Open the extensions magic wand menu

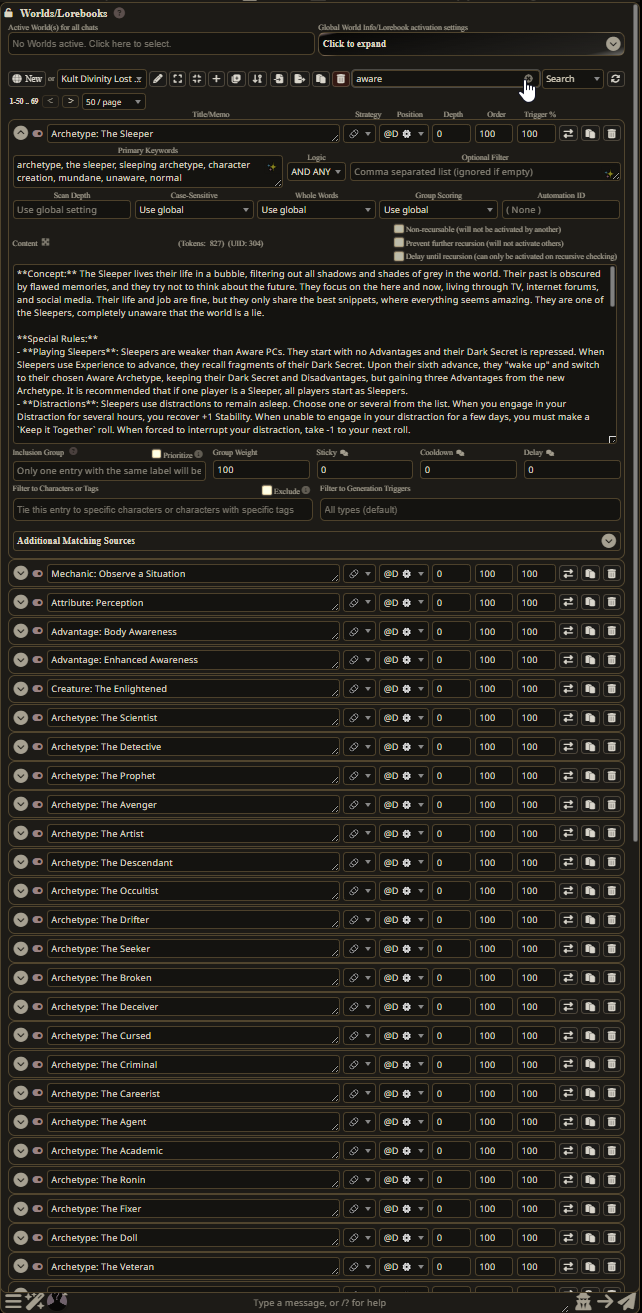[x=35, y=1301]
